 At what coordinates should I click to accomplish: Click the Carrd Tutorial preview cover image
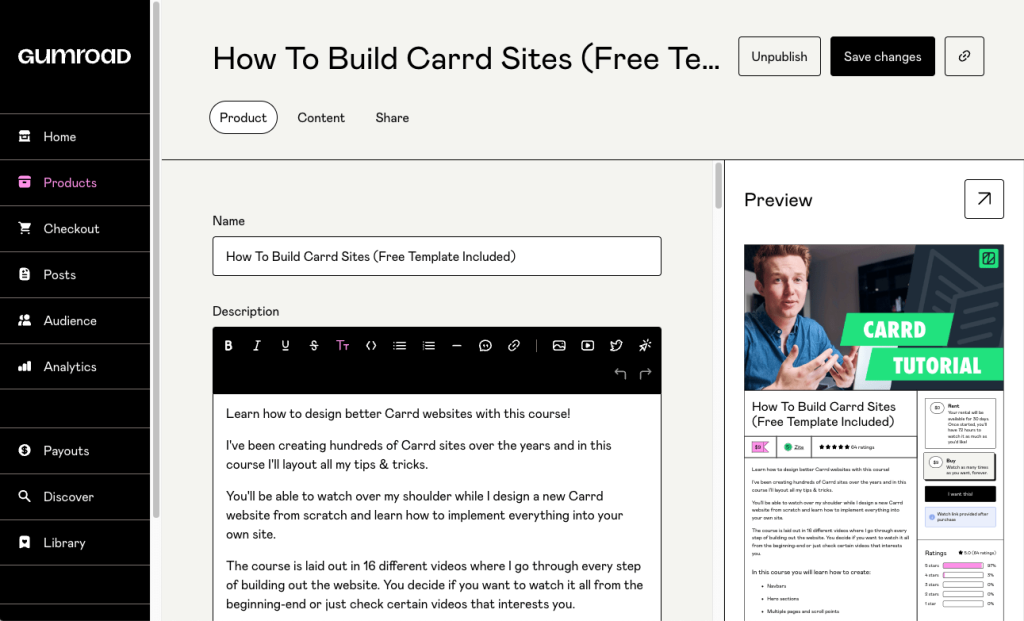(874, 317)
